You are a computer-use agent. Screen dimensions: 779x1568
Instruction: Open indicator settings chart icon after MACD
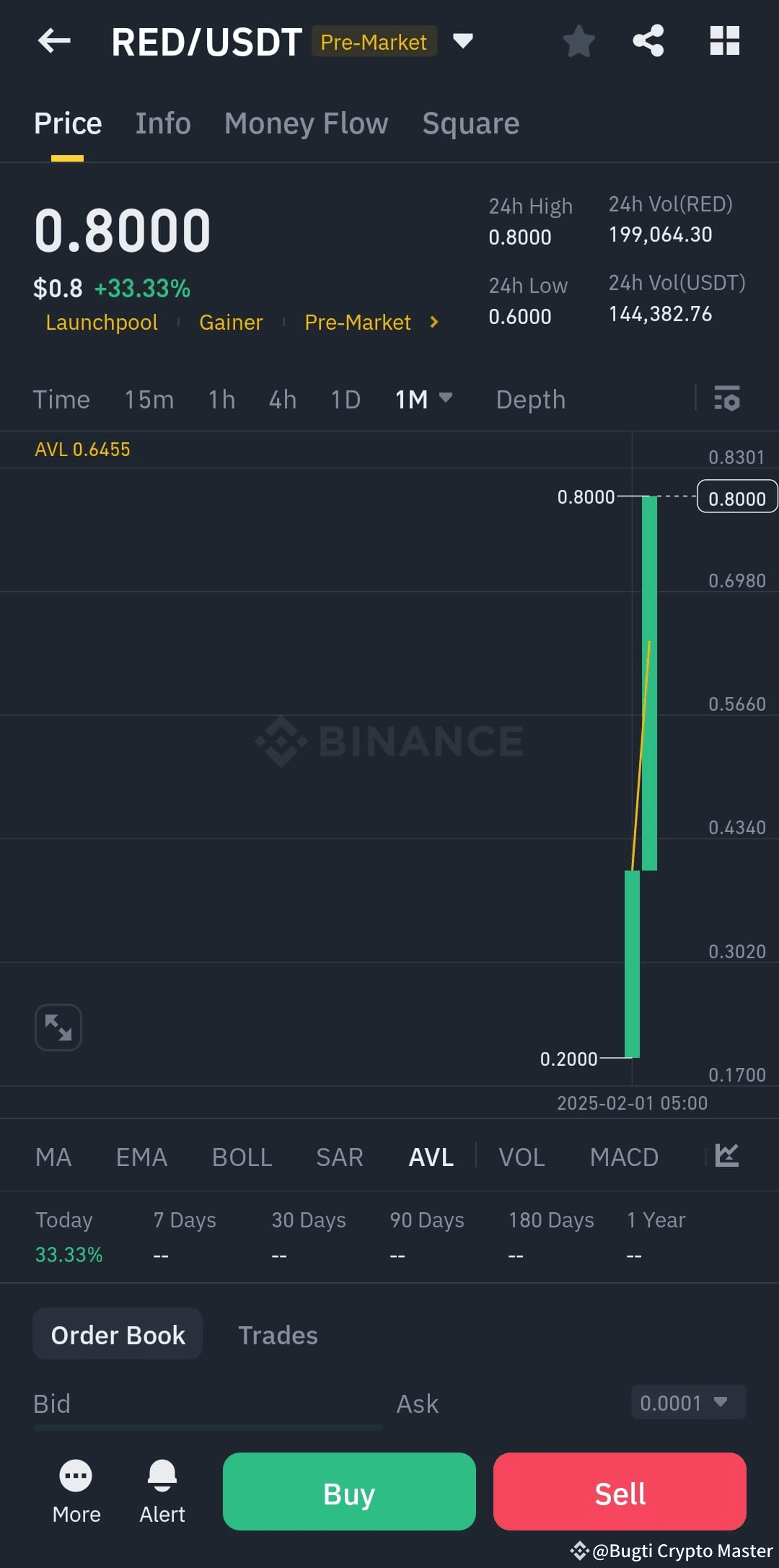tap(726, 1155)
